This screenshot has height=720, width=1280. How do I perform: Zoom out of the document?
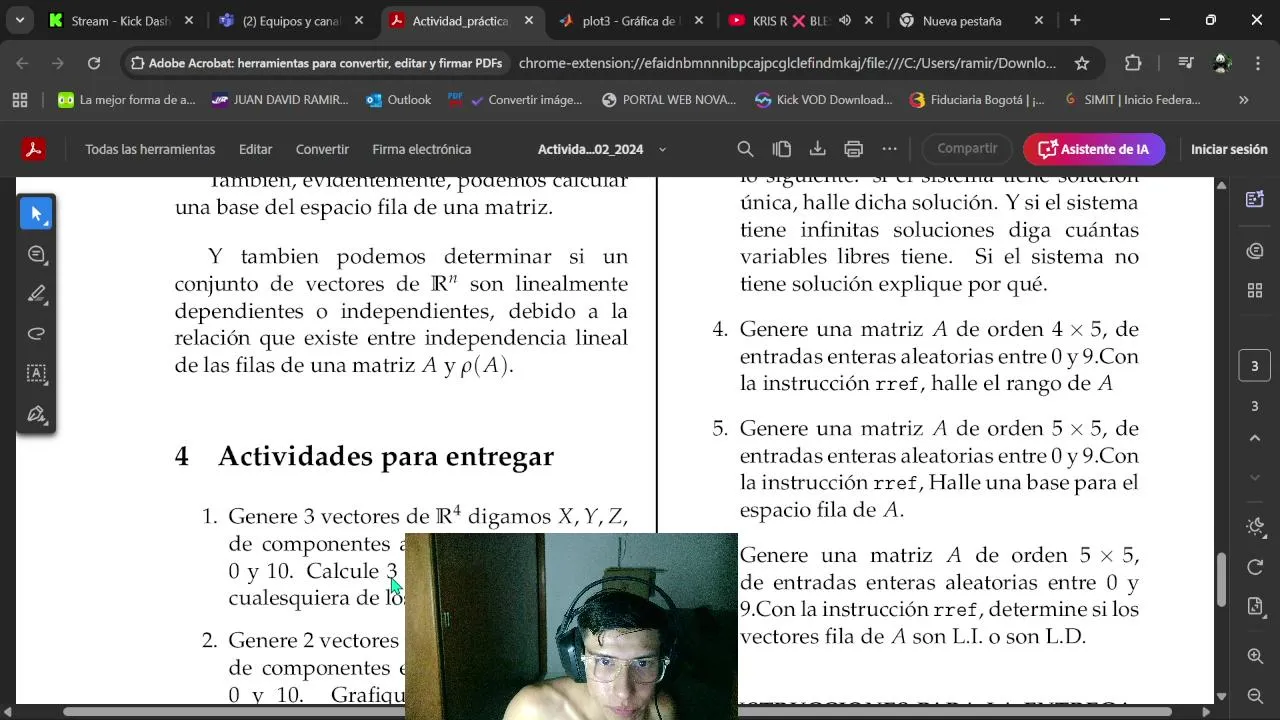point(1255,696)
